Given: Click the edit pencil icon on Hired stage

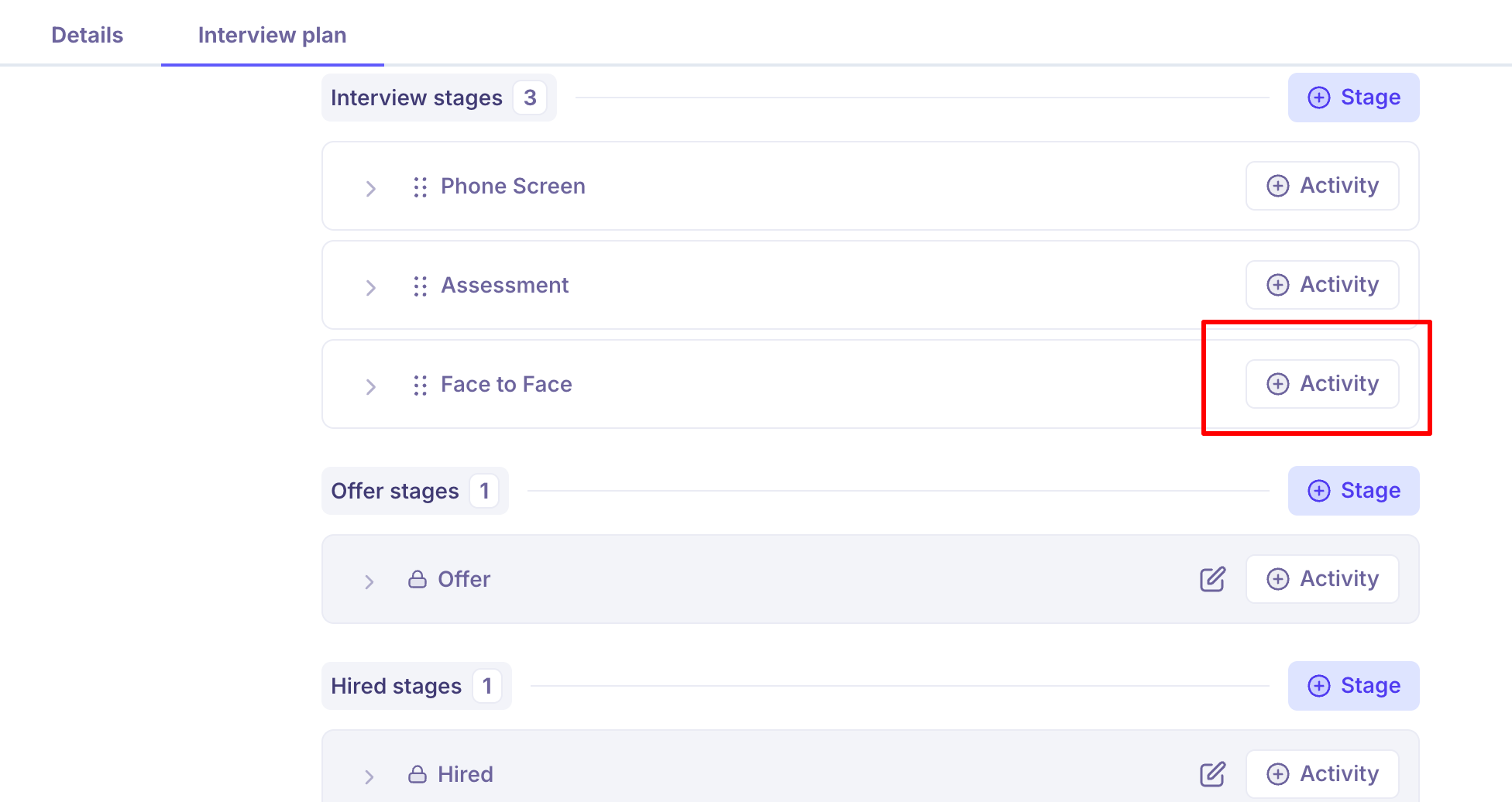Looking at the screenshot, I should [x=1212, y=774].
